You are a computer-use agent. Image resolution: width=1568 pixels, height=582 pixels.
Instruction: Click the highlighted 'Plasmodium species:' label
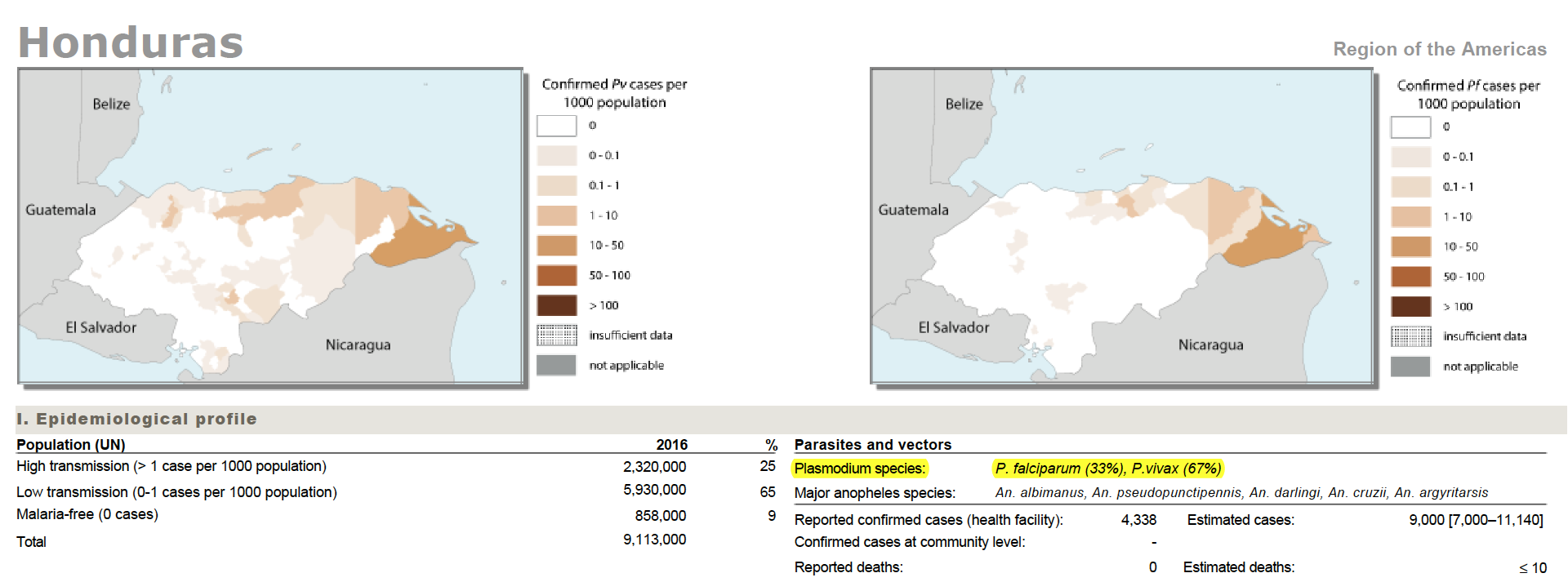coord(860,469)
